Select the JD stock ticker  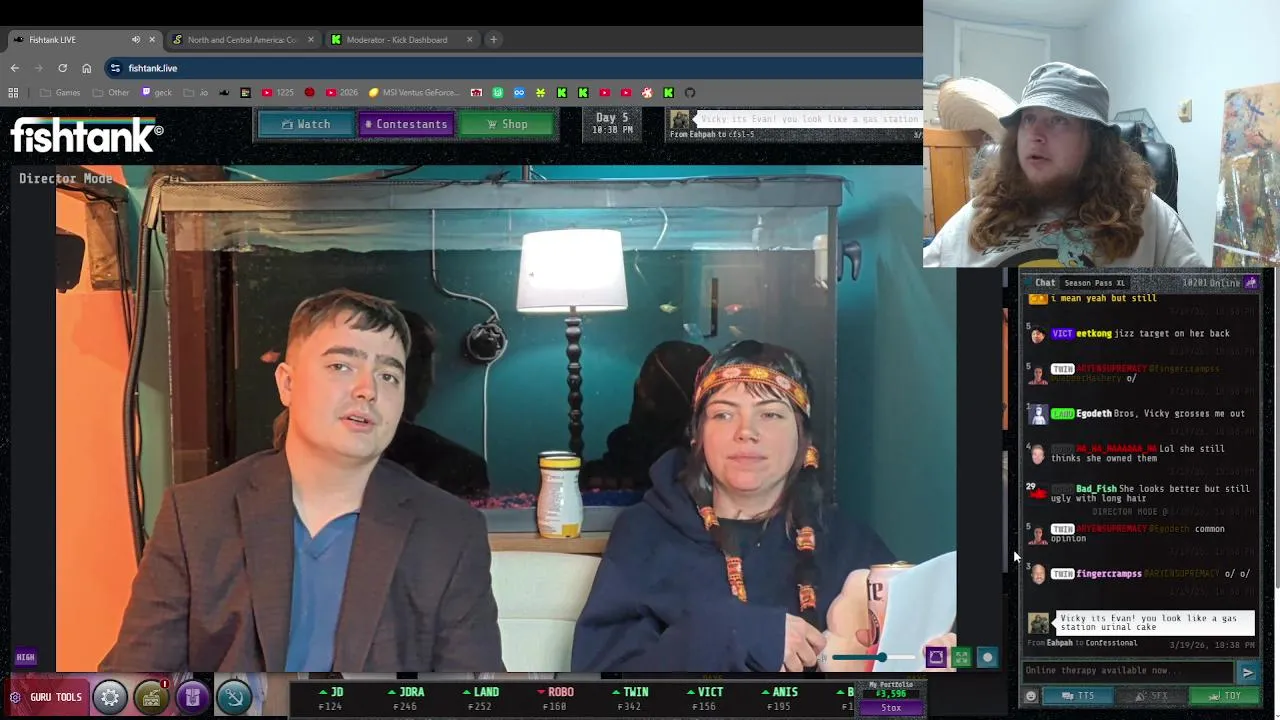tap(331, 698)
